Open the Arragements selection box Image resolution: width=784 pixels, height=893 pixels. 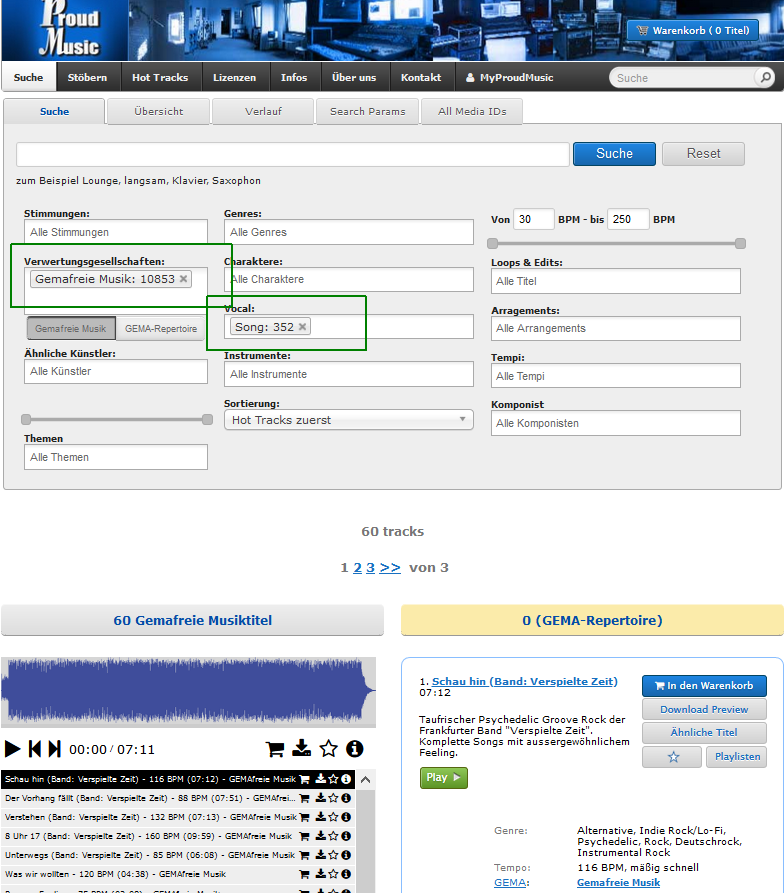pyautogui.click(x=615, y=329)
